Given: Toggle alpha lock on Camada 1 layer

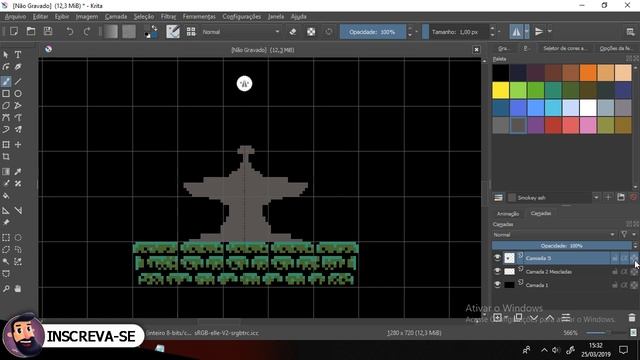Looking at the screenshot, I should click(x=633, y=285).
